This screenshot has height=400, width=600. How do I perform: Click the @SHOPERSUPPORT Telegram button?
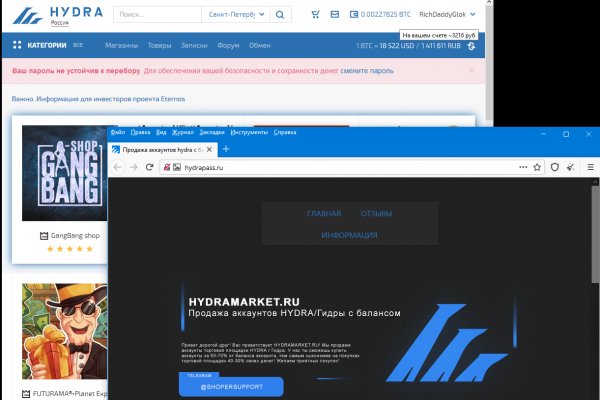[x=231, y=386]
